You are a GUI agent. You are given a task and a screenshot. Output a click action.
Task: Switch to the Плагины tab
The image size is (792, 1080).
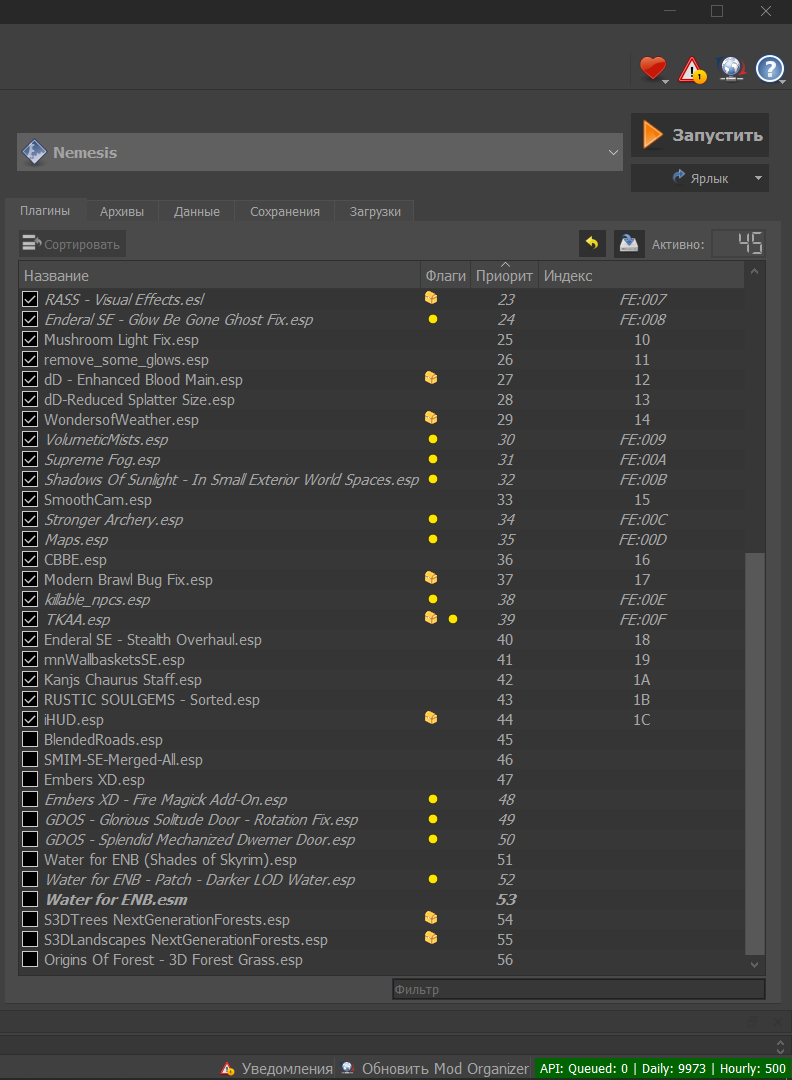[x=45, y=210]
